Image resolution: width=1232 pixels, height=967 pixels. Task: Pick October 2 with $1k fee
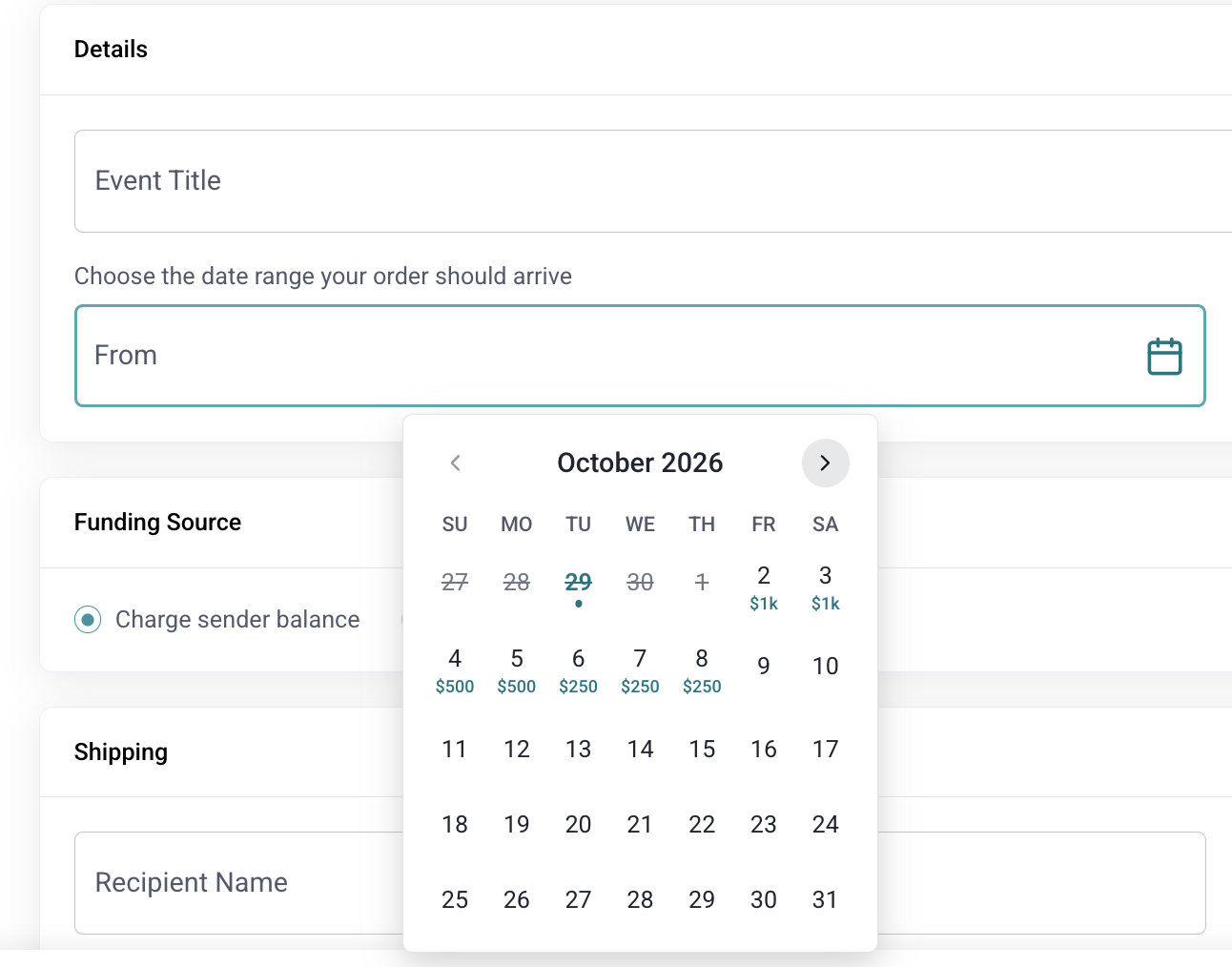click(x=764, y=587)
